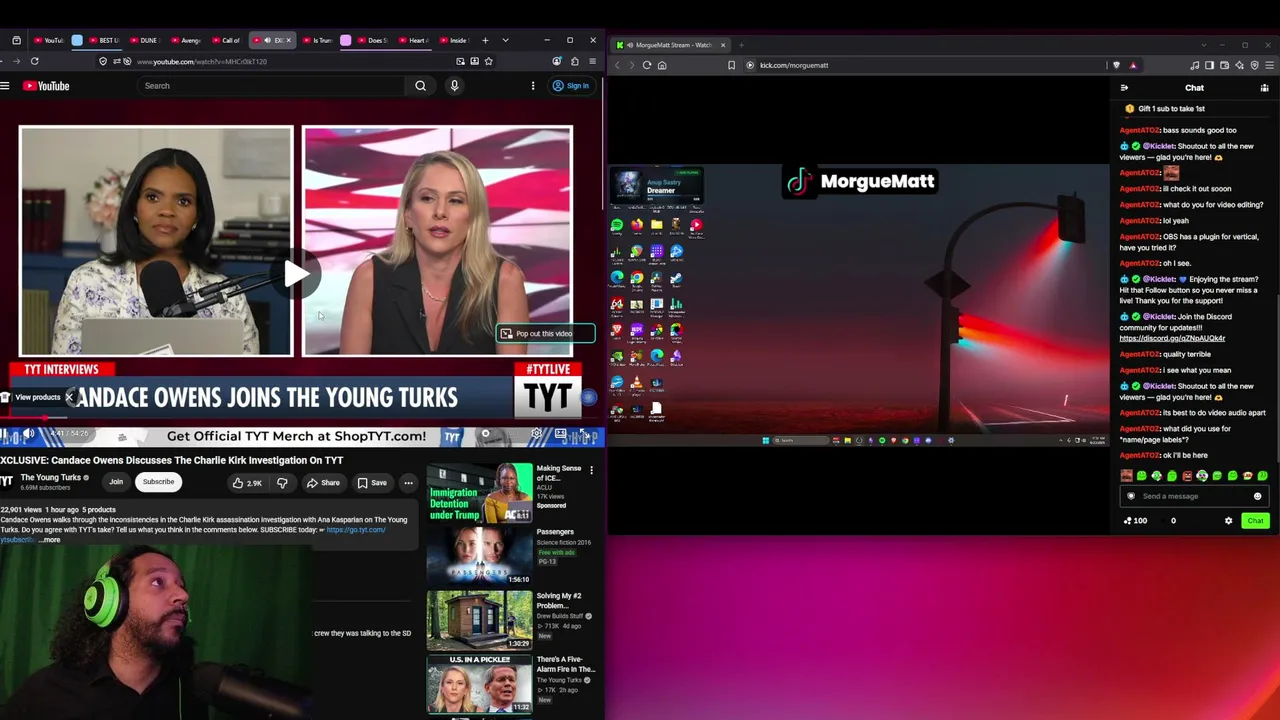Open the channel points 100 balance
Screen dimensions: 1280x720
[1135, 520]
